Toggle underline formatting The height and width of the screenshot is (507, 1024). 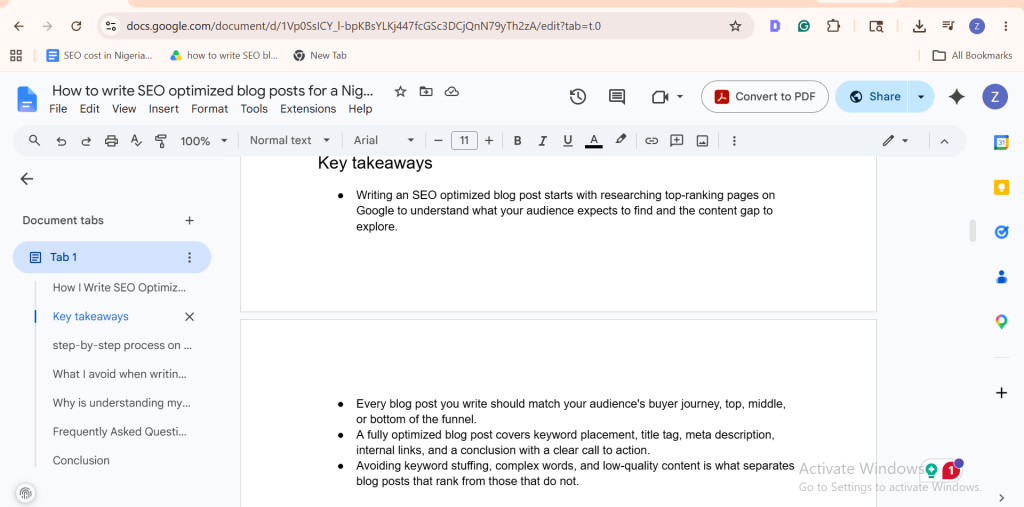(568, 140)
